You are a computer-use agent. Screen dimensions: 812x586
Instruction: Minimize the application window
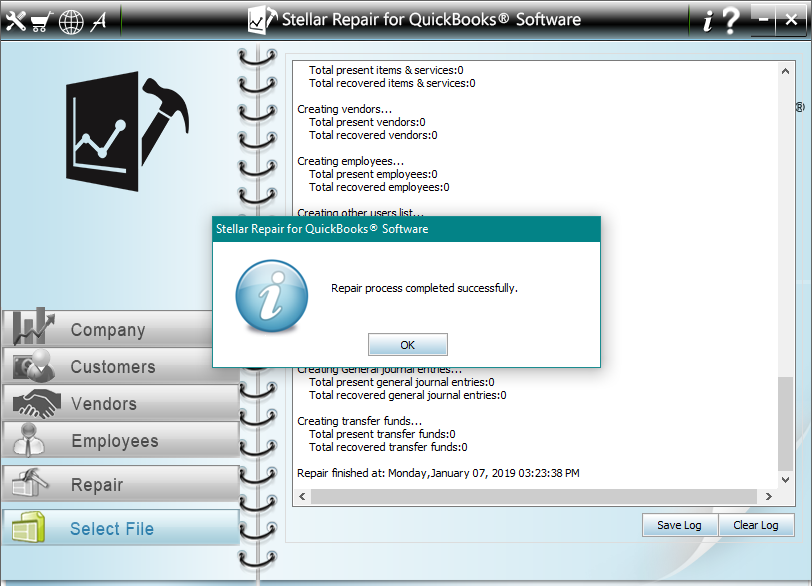(x=763, y=20)
